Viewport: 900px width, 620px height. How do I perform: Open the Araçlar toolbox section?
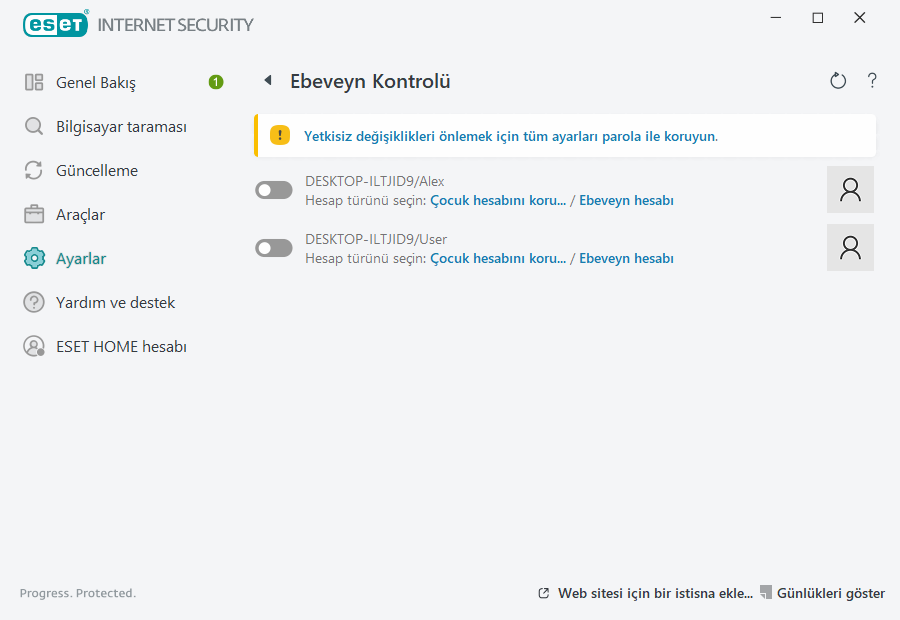pyautogui.click(x=82, y=214)
